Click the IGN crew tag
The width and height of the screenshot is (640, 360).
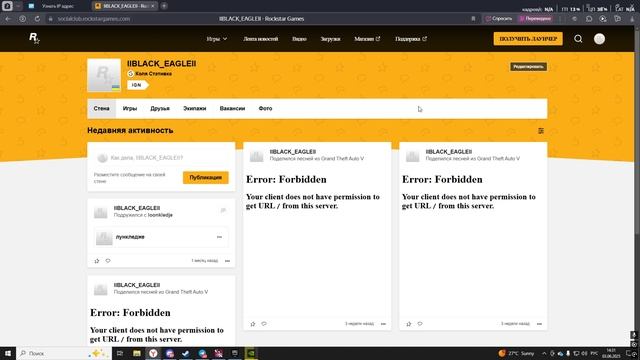(138, 85)
